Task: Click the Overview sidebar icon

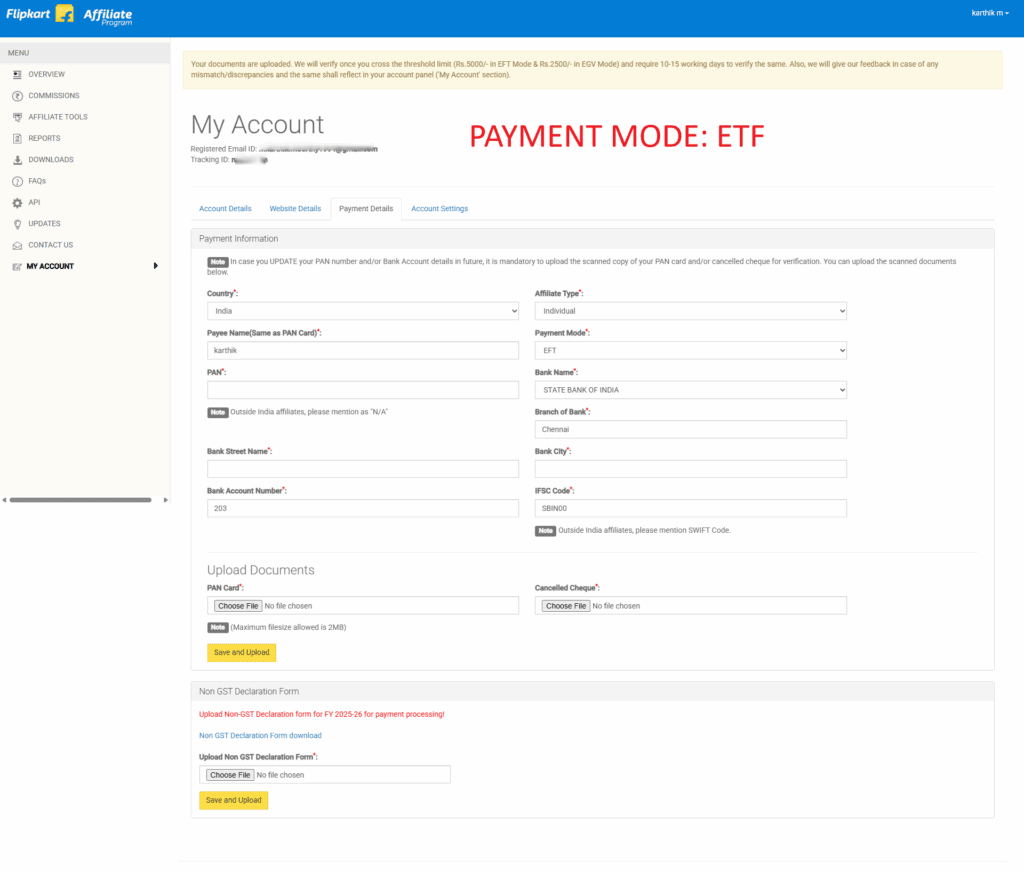Action: (x=18, y=74)
